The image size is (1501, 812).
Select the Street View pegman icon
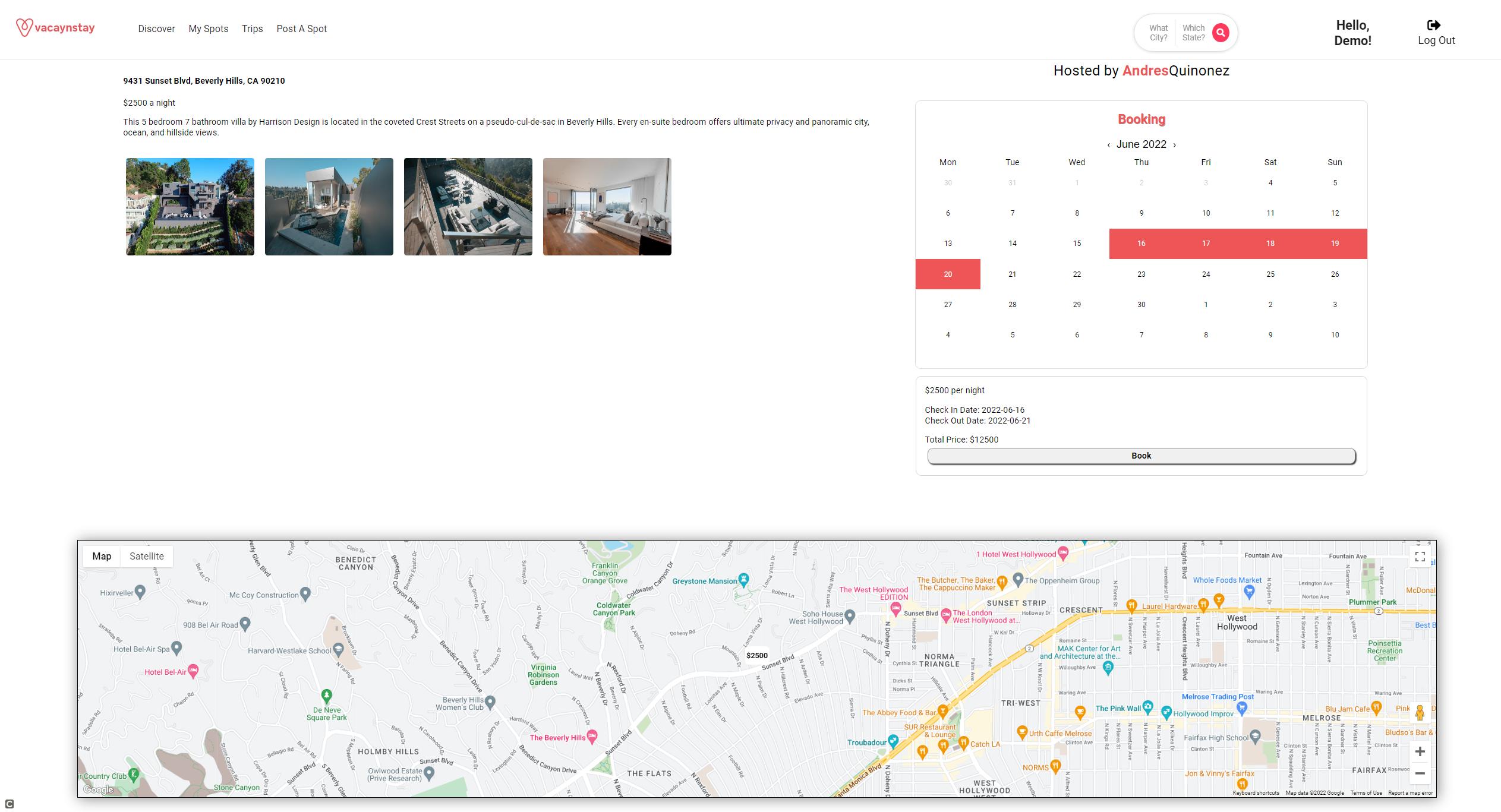pos(1420,712)
